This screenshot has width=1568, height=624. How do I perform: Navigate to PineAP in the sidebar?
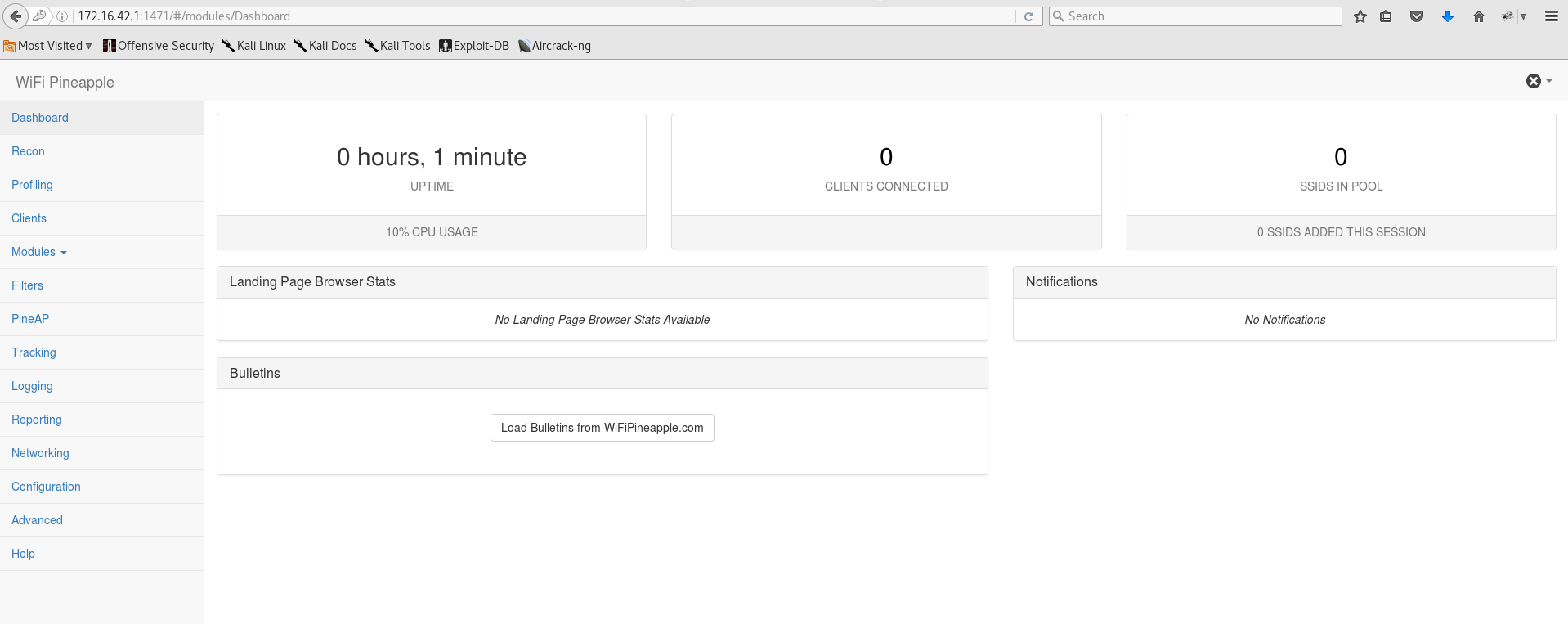coord(30,319)
